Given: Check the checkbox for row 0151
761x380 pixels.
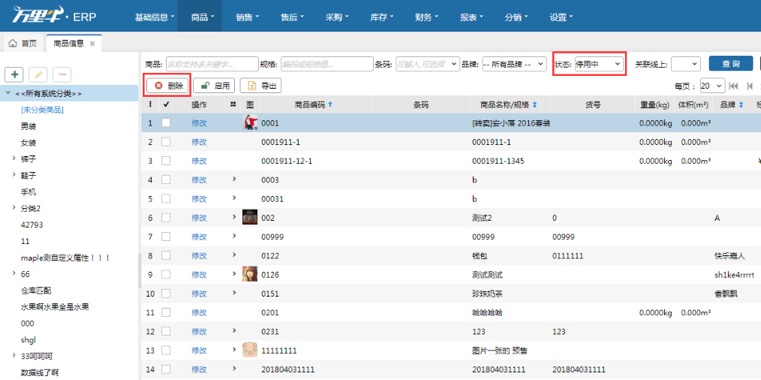Looking at the screenshot, I should point(166,294).
